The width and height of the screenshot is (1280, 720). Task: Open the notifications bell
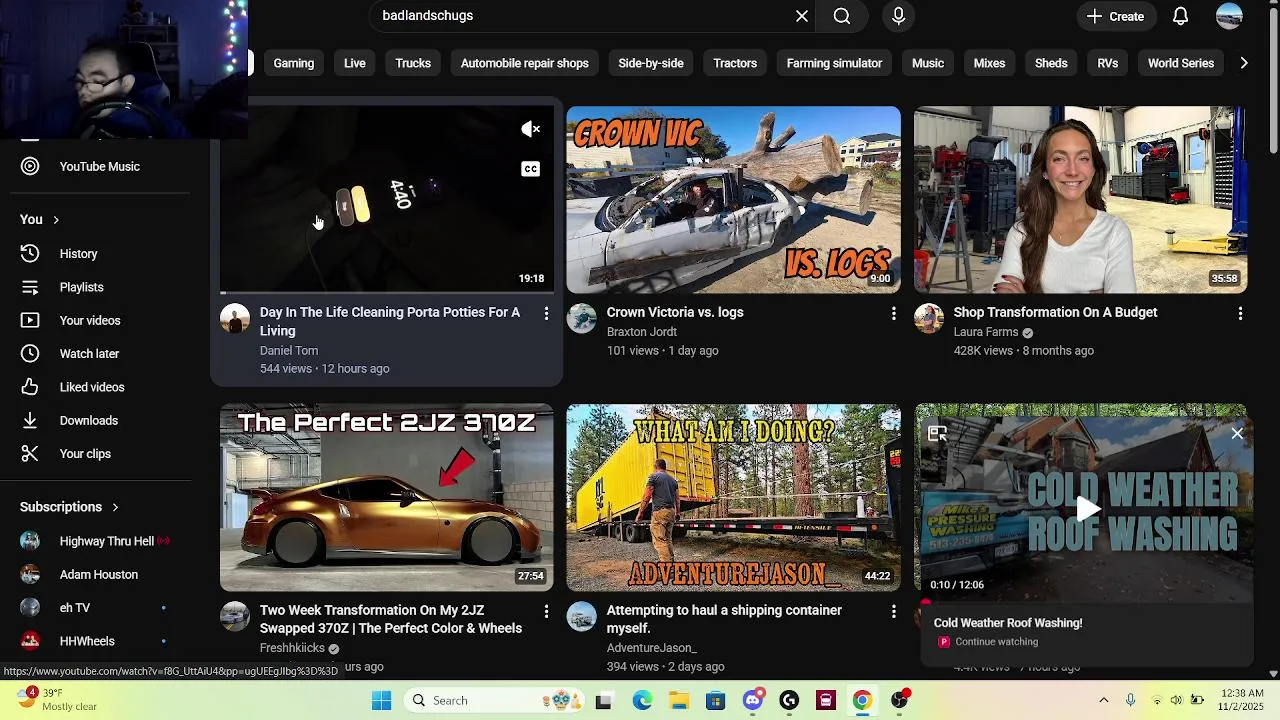click(1181, 16)
